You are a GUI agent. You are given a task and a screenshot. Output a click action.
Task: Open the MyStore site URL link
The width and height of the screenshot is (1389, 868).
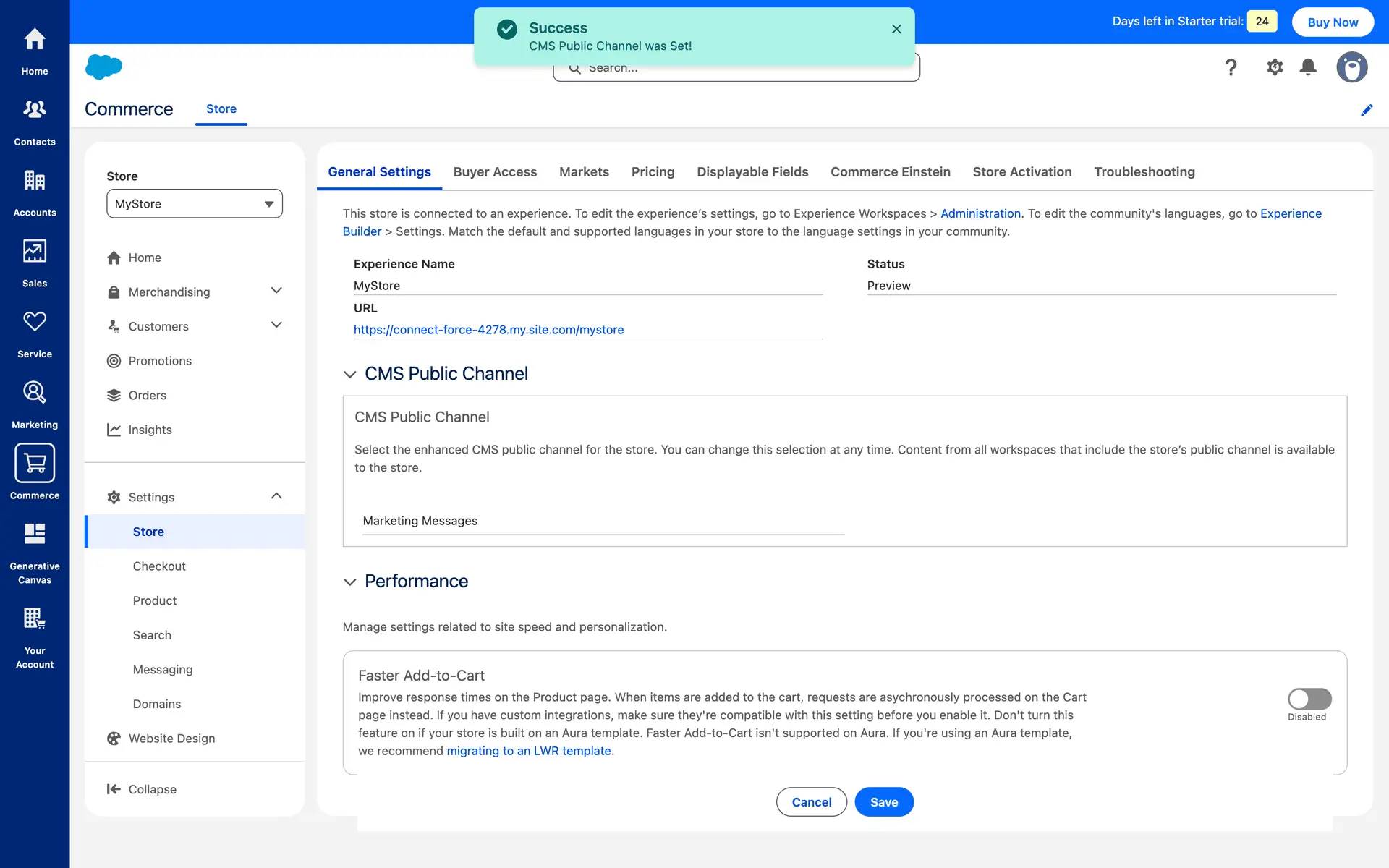(488, 330)
